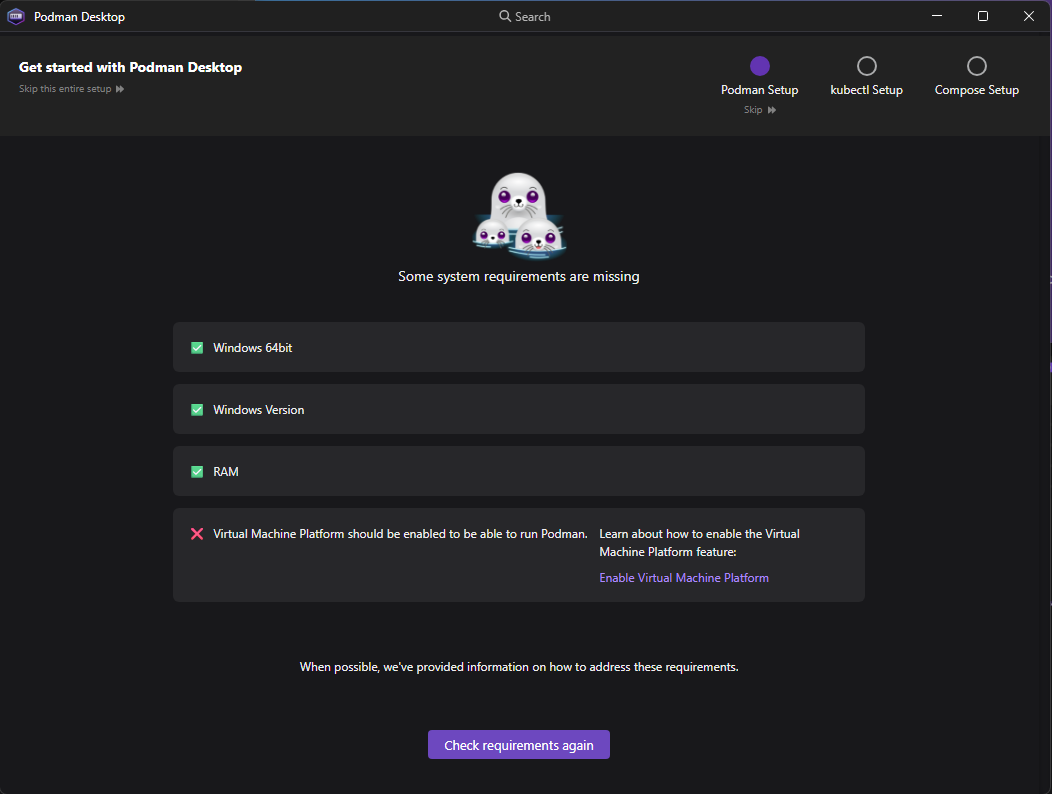Click the green checkmark beside Windows Version
This screenshot has width=1052, height=794.
197,409
